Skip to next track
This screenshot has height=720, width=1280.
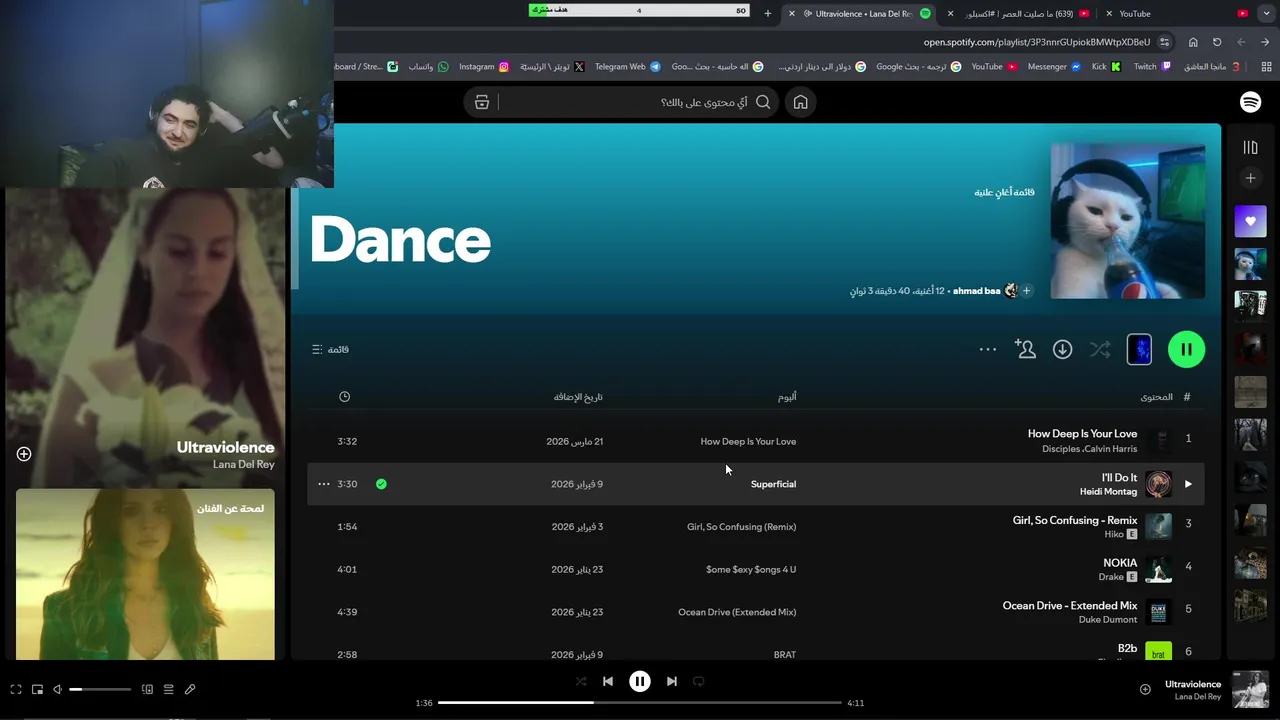pos(672,681)
